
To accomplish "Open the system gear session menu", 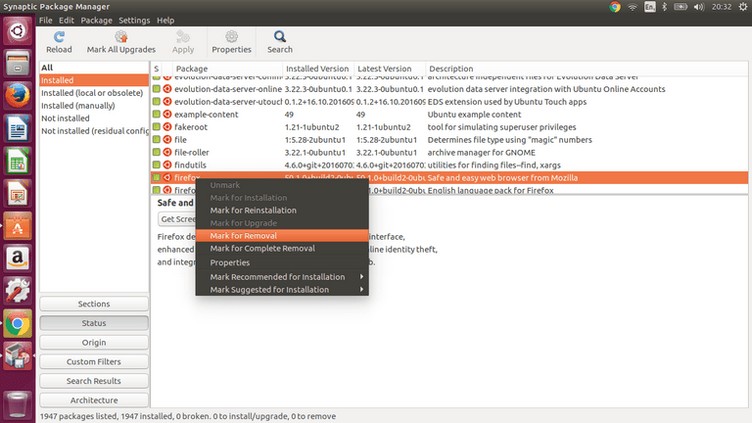I will [743, 7].
